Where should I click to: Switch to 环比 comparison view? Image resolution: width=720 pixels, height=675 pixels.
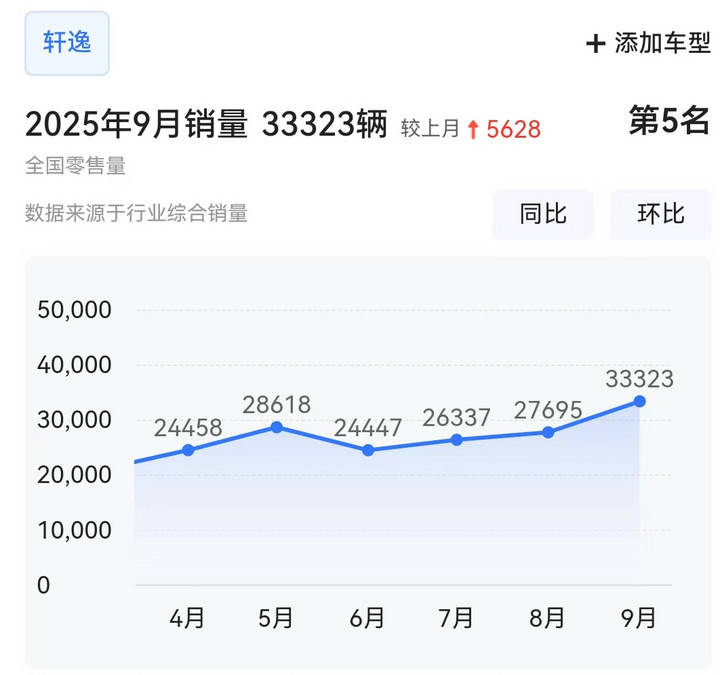661,214
